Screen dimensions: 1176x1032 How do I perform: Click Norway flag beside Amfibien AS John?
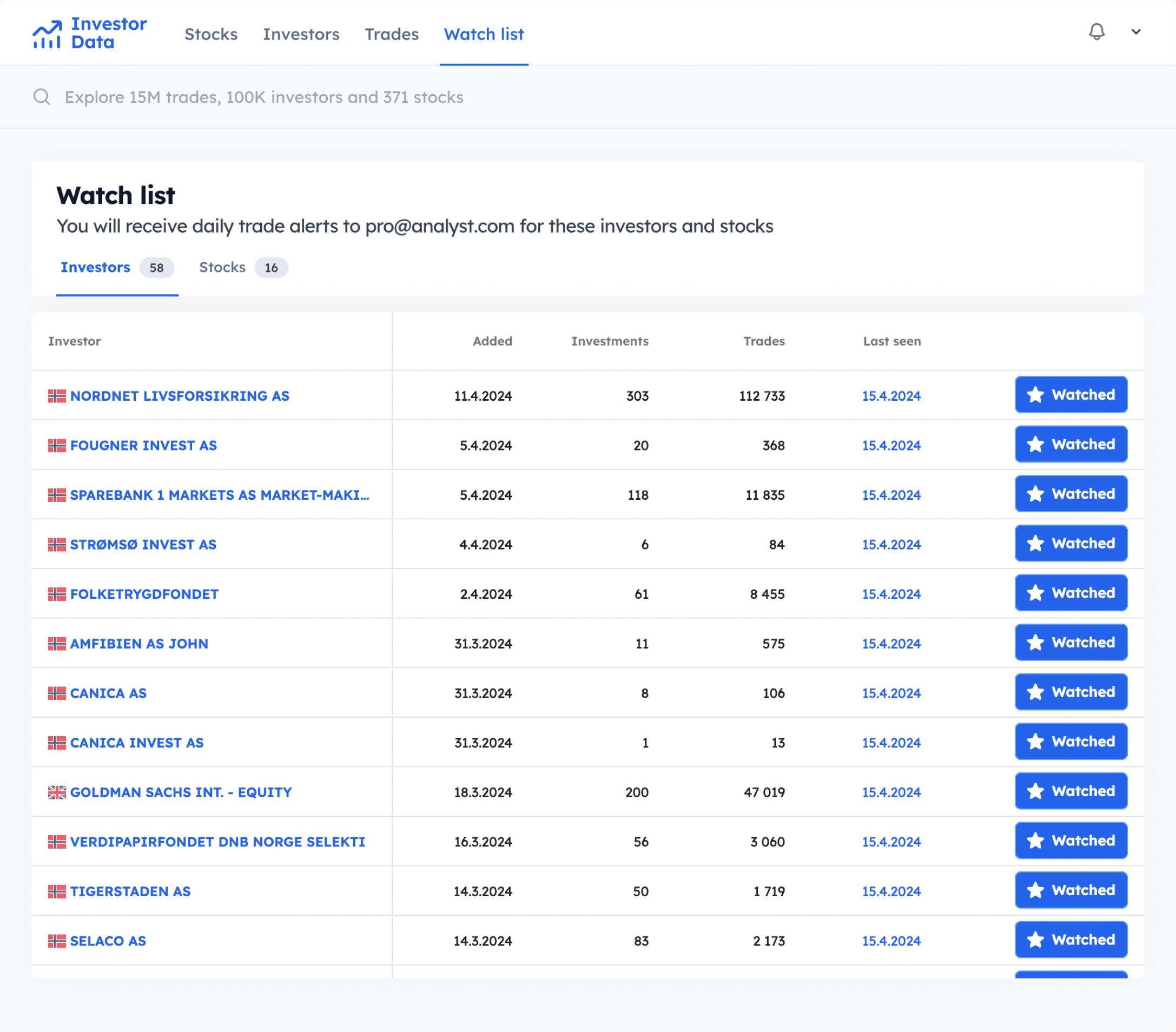[56, 643]
